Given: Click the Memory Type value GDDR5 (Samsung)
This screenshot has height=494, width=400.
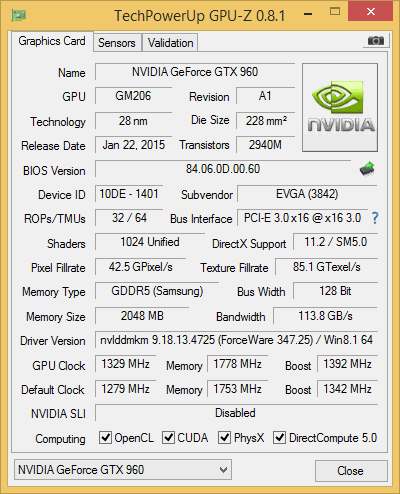Looking at the screenshot, I should (157, 291).
